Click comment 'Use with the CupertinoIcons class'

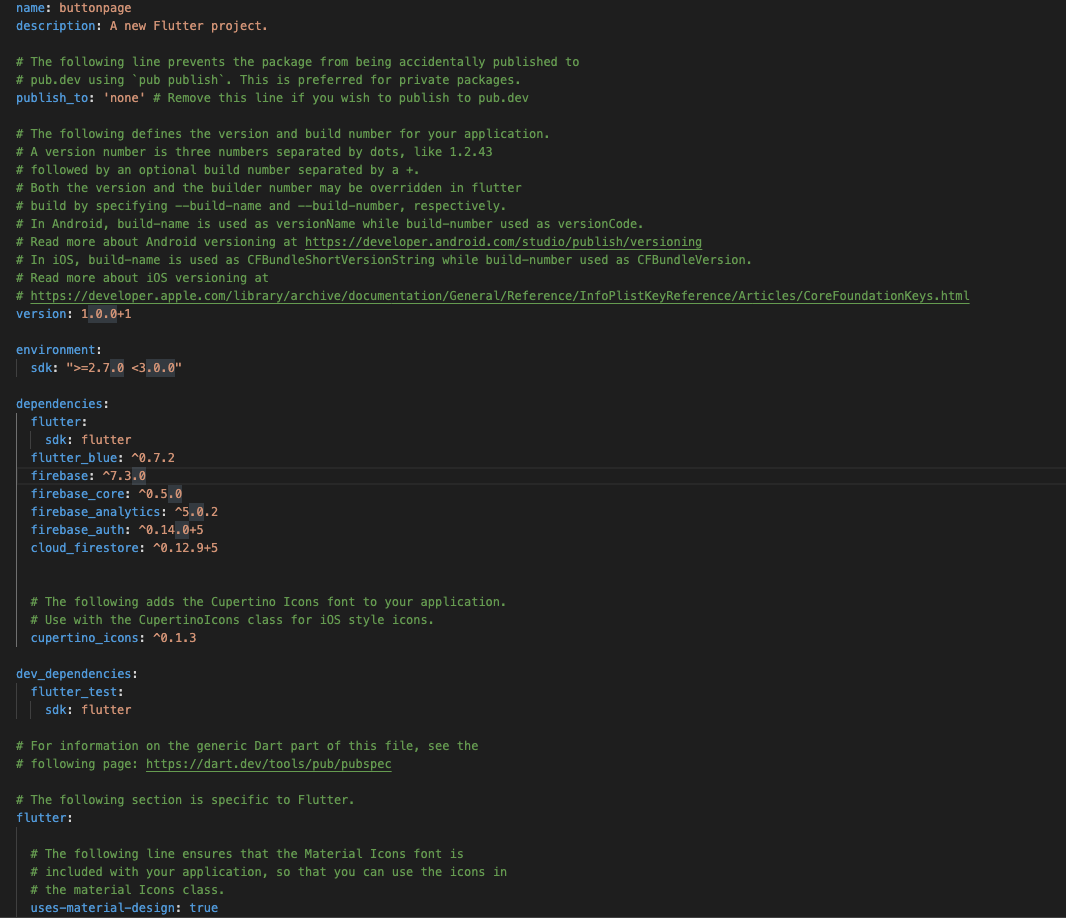[232, 620]
